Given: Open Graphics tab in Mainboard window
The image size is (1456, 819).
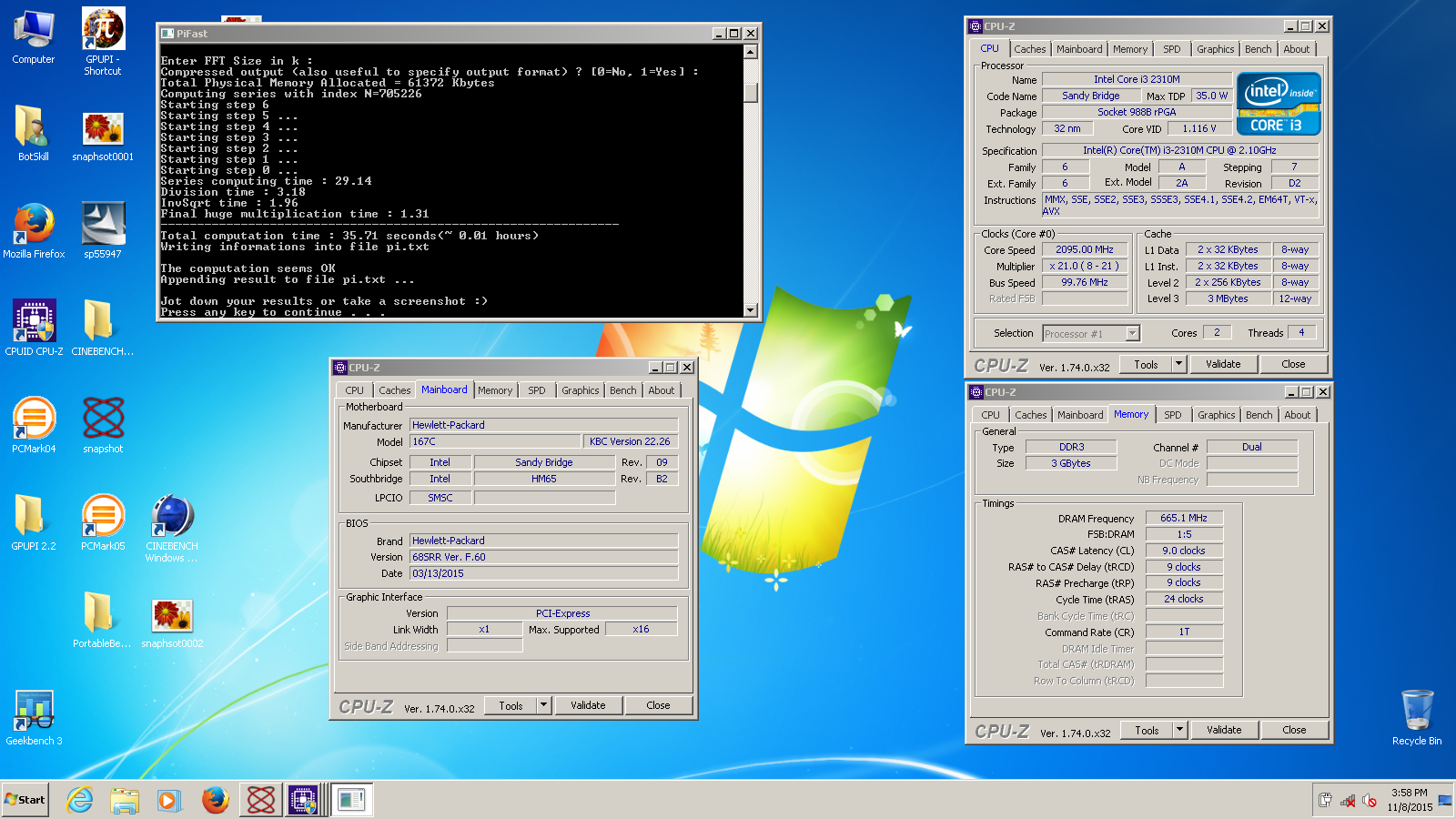Looking at the screenshot, I should click(581, 390).
